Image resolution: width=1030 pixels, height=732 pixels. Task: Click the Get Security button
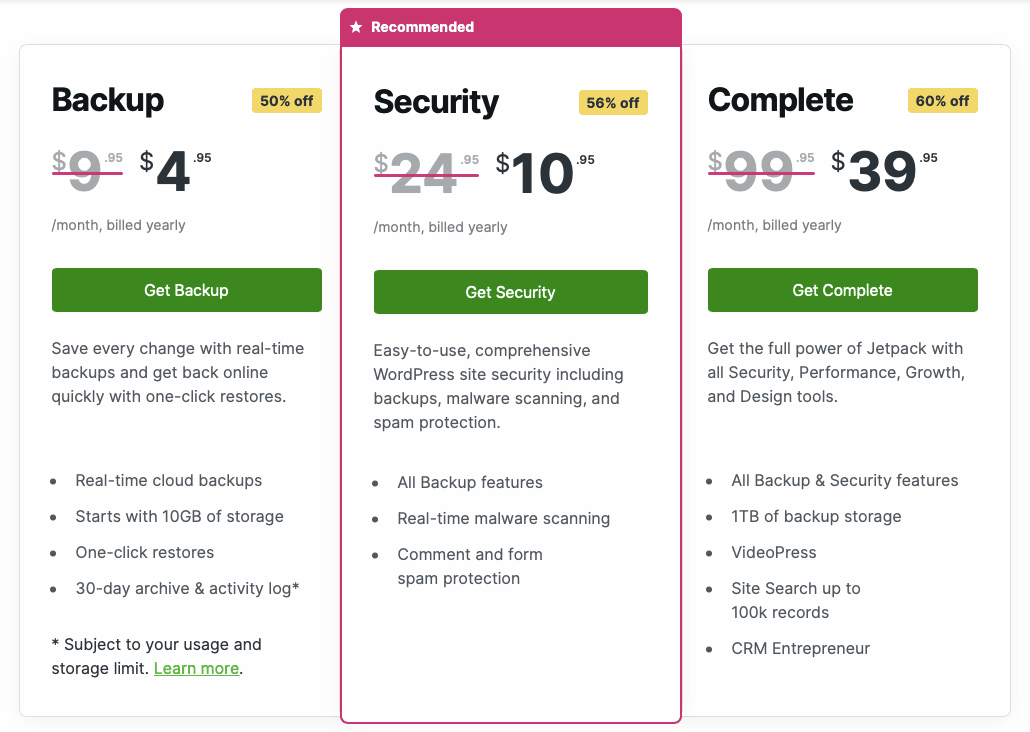pyautogui.click(x=510, y=292)
